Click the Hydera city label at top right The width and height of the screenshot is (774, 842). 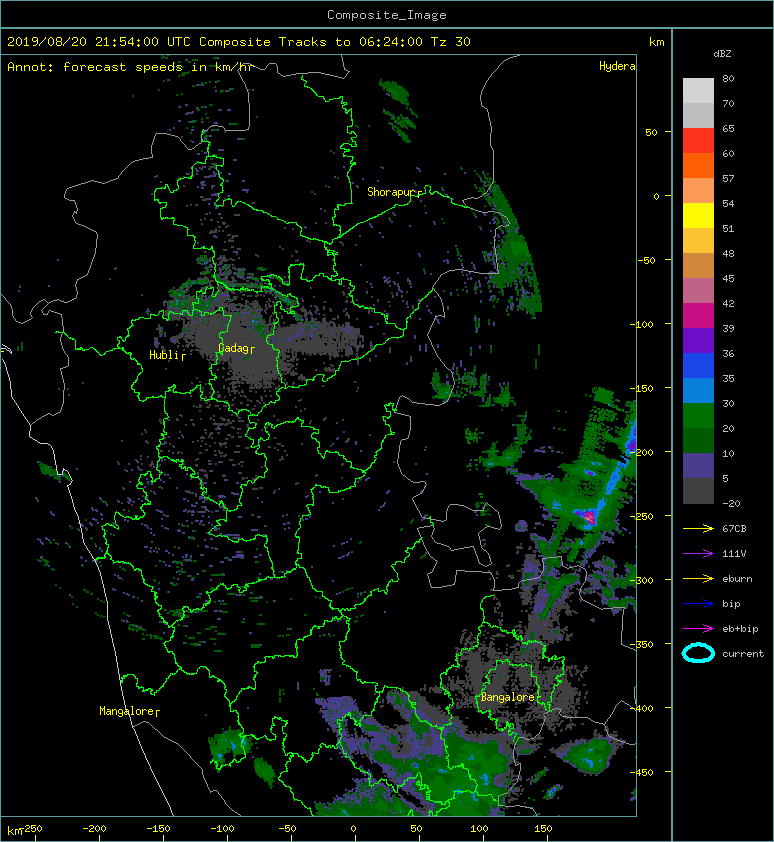click(617, 66)
